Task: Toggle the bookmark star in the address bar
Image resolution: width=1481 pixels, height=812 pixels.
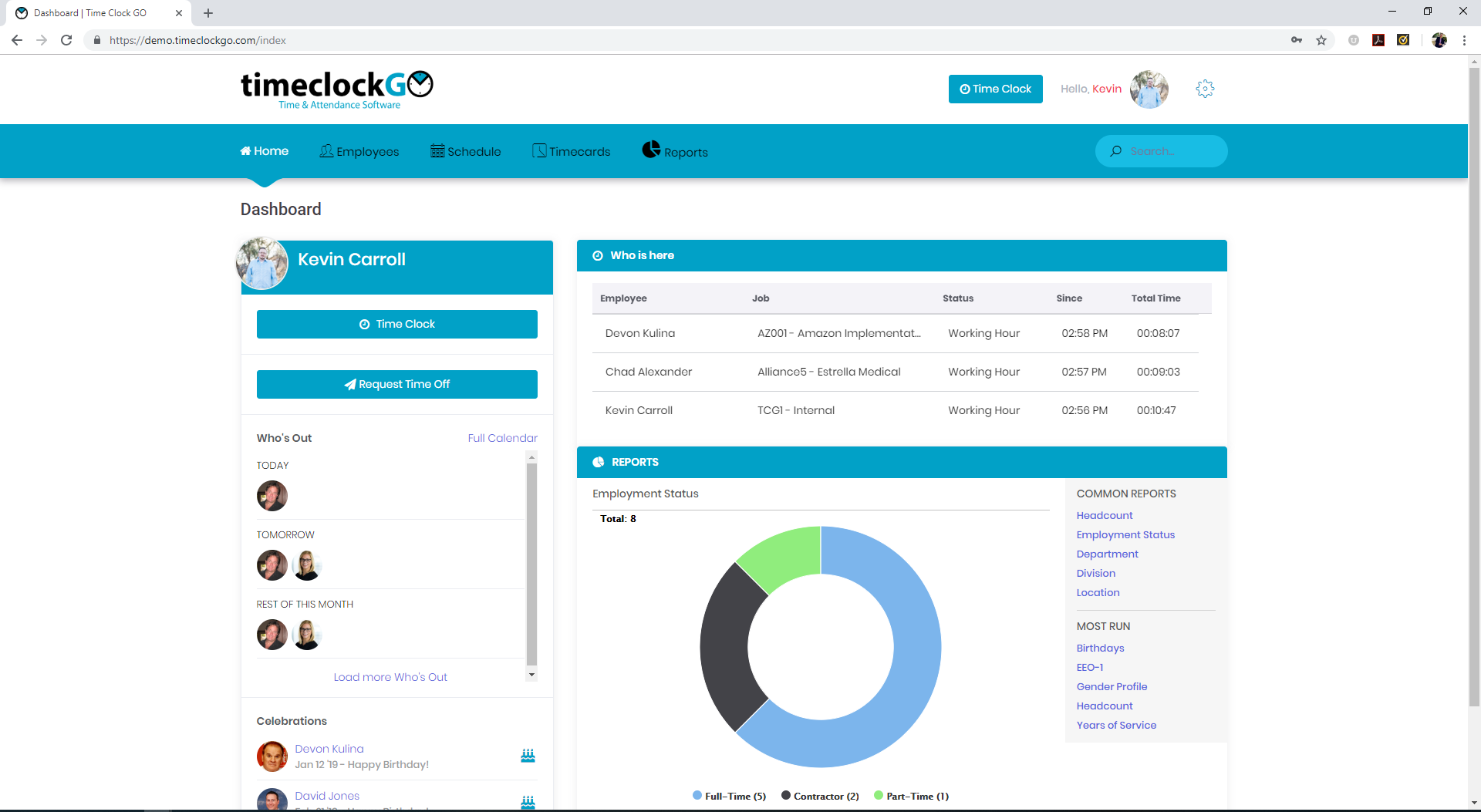Action: coord(1321,40)
